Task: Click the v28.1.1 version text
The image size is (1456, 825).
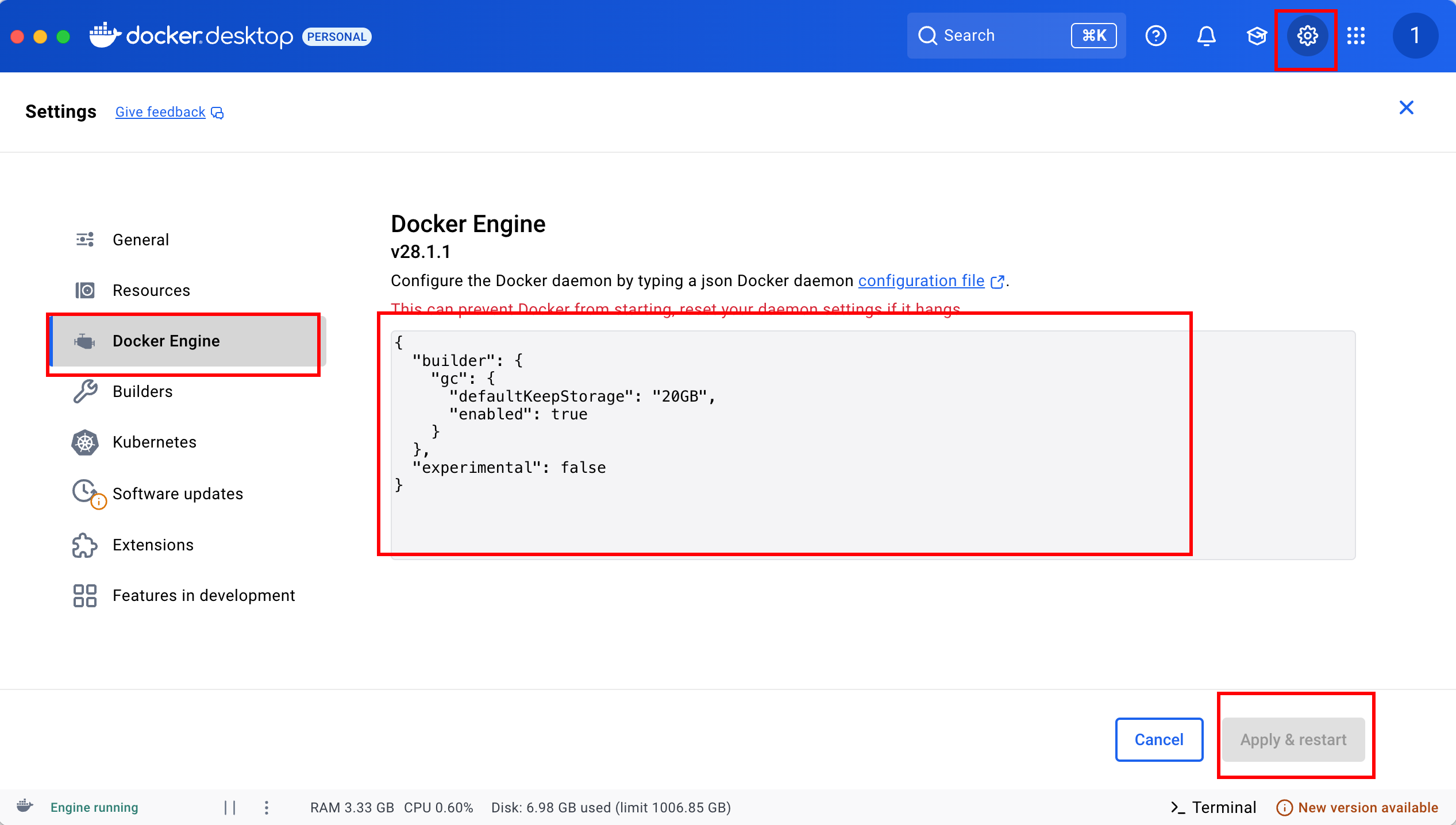Action: click(421, 252)
